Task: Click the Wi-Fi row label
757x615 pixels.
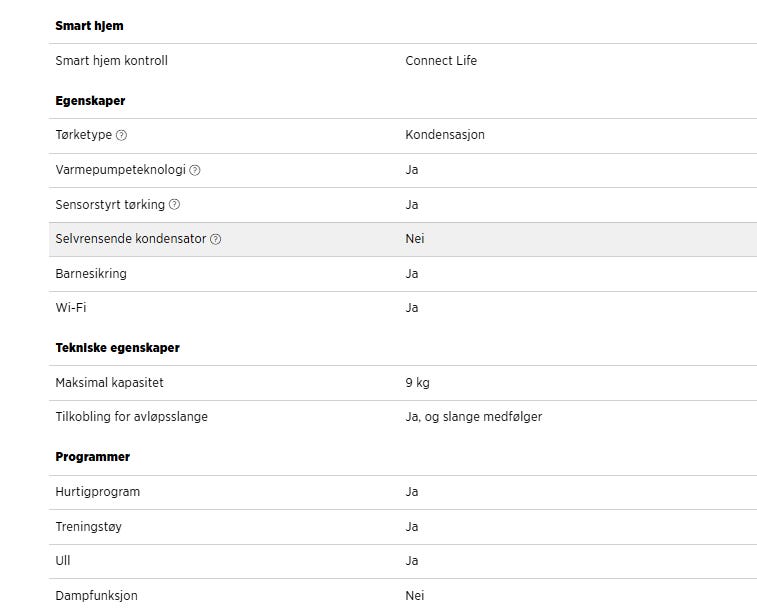Action: [70, 308]
